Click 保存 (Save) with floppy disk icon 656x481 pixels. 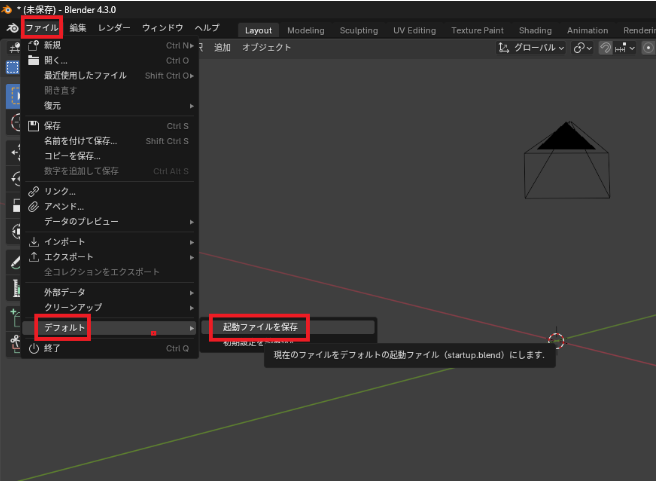(x=52, y=126)
